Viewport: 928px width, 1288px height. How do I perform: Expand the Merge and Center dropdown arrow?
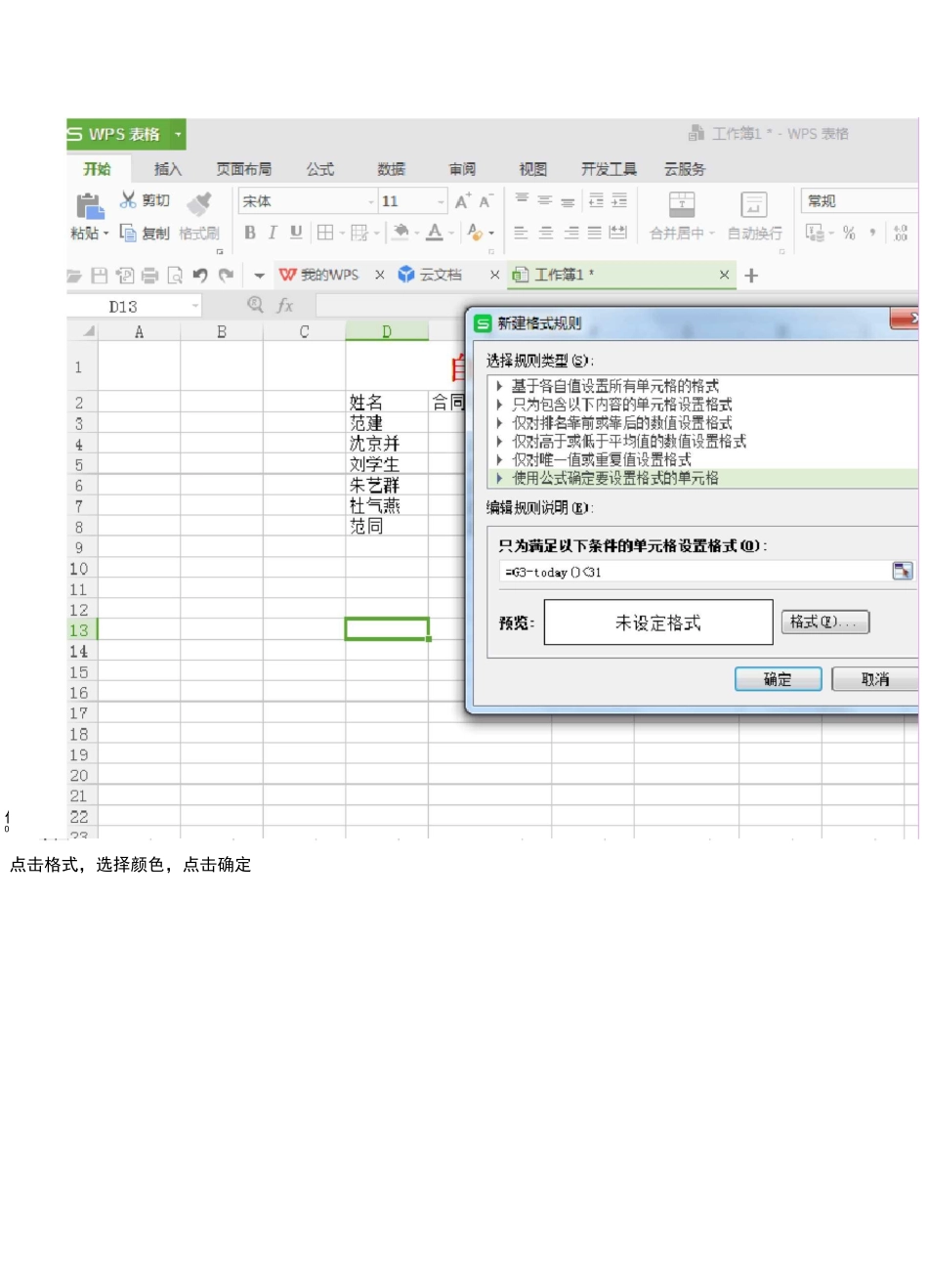[712, 234]
